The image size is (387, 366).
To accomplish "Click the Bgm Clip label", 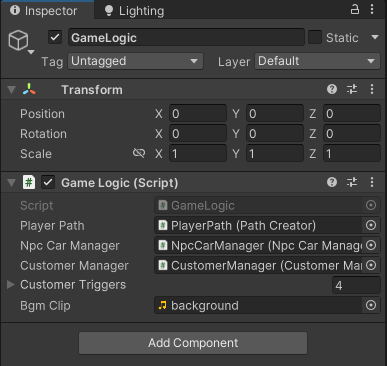I will (45, 306).
